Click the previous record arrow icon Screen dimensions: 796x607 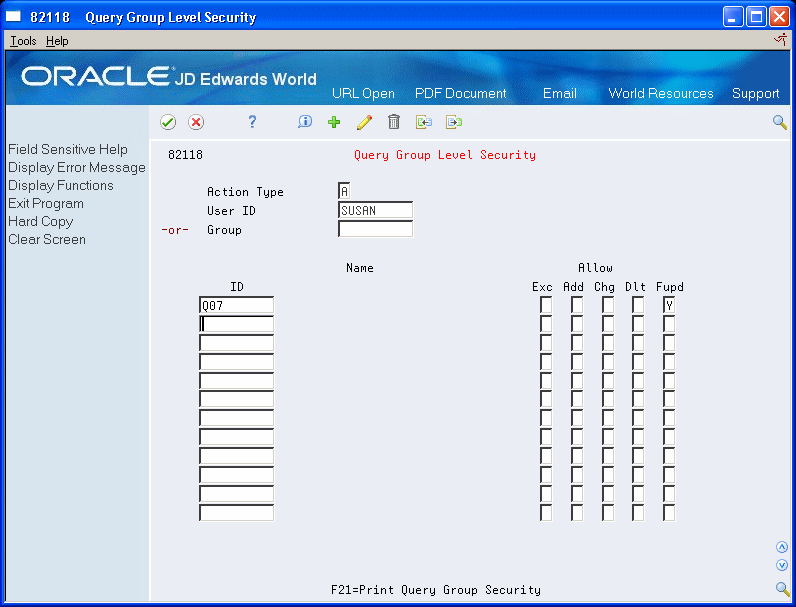pos(424,122)
